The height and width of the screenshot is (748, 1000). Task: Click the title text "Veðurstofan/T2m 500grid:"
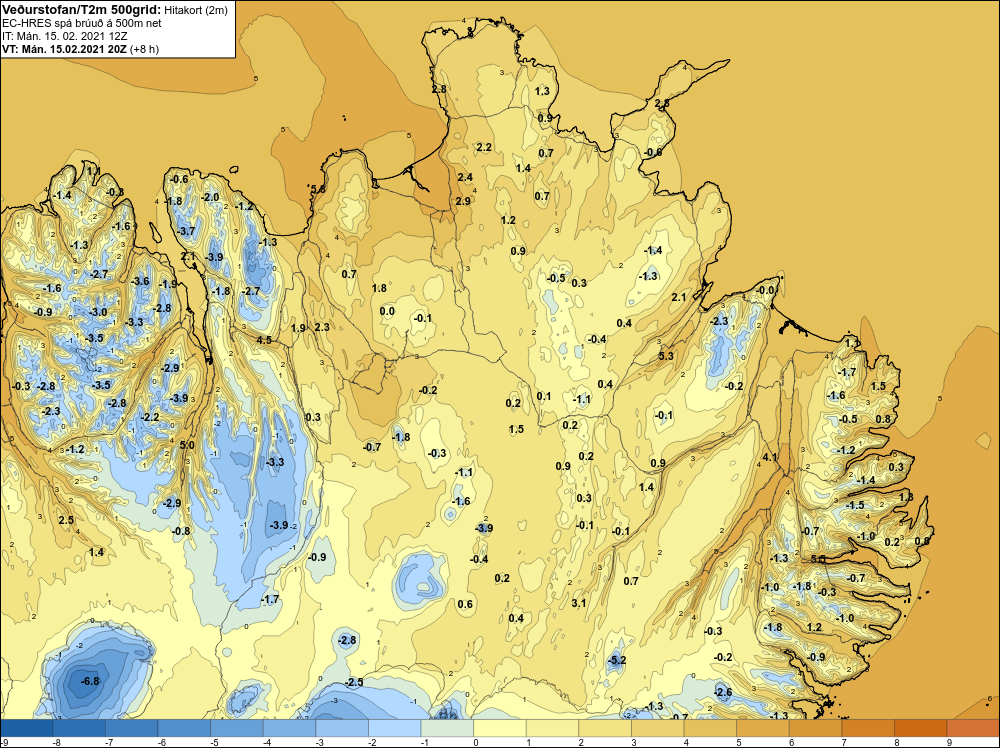82,9
